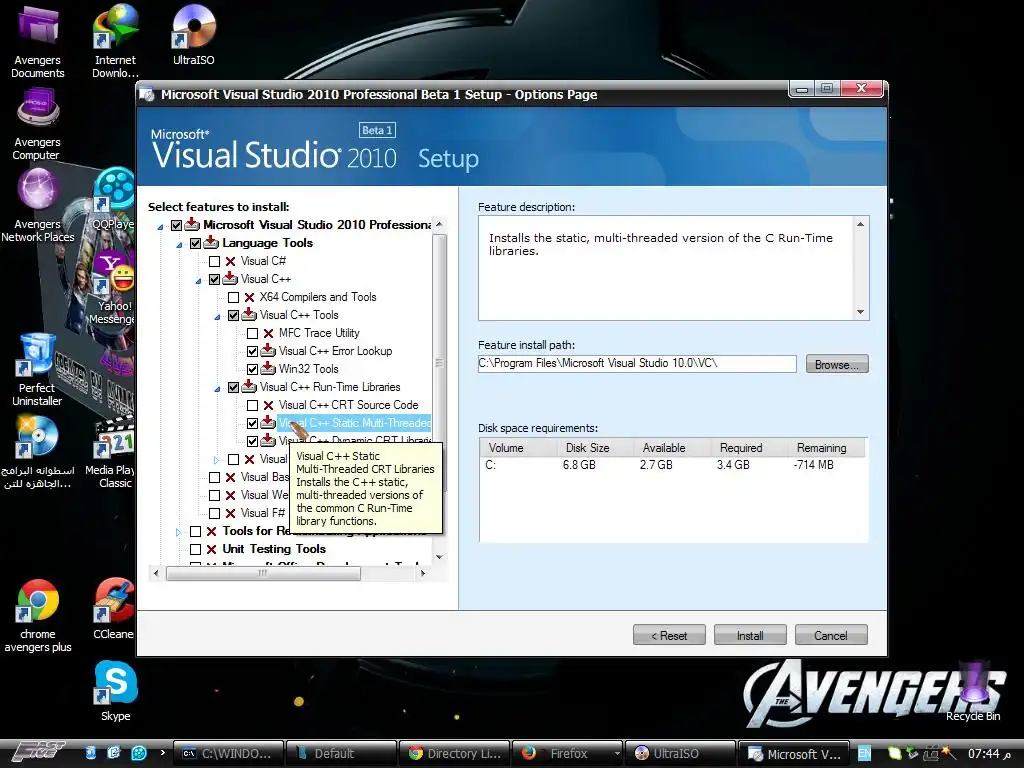Click the EN language indicator in the tray
Viewport: 1024px width, 768px height.
pos(864,753)
